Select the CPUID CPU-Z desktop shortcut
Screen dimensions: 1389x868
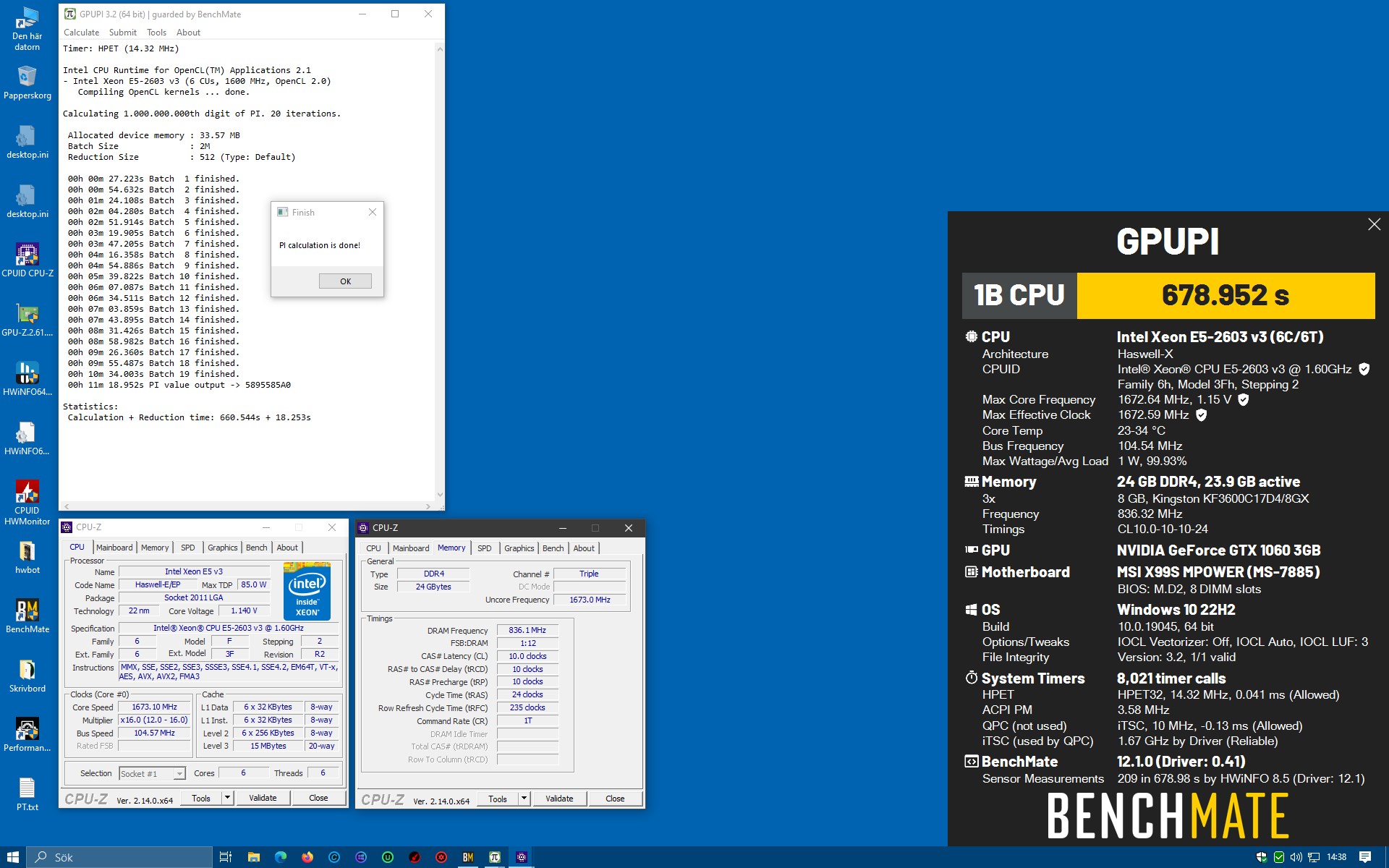pyautogui.click(x=27, y=260)
